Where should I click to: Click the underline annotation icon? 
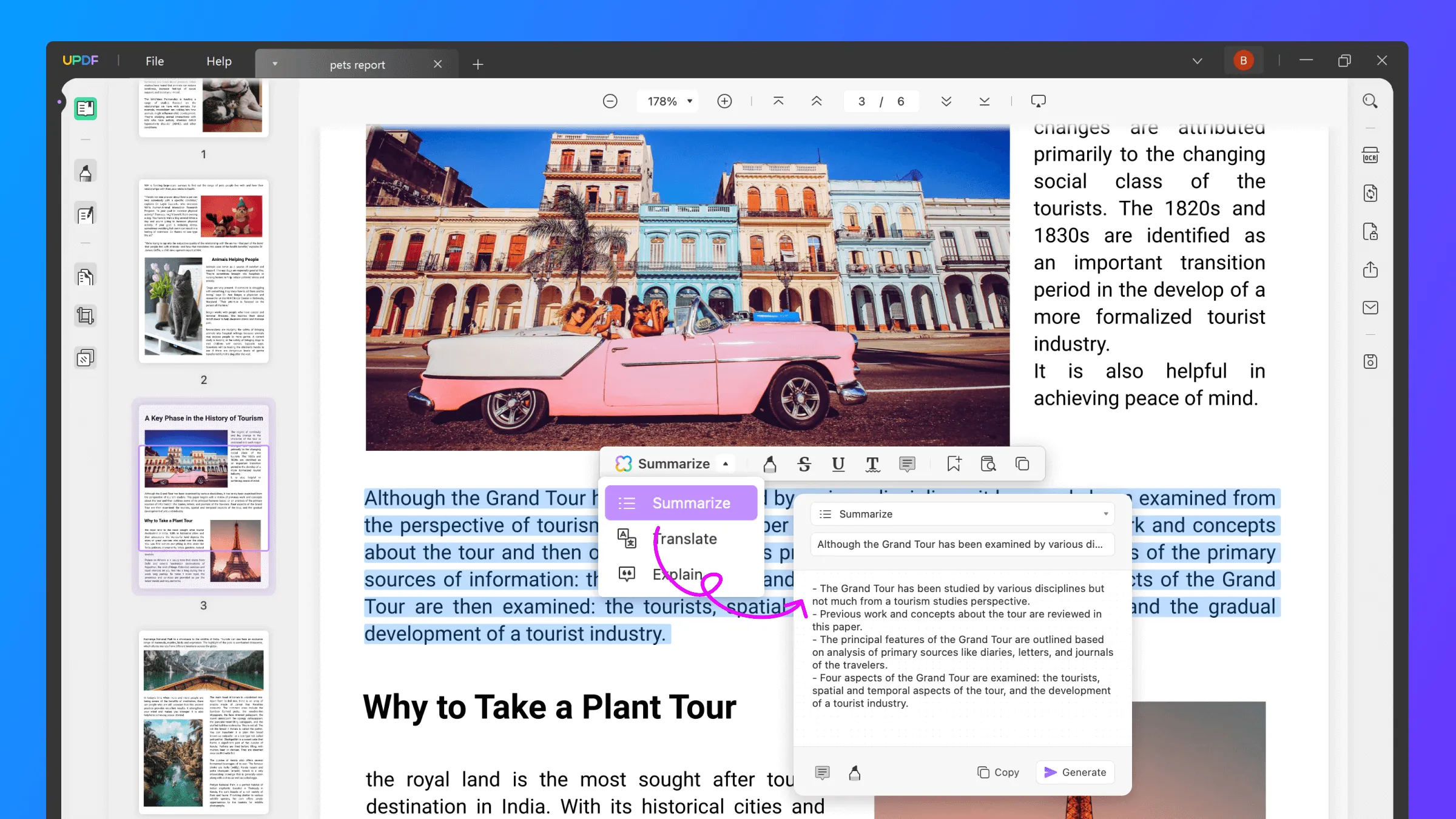click(x=839, y=463)
